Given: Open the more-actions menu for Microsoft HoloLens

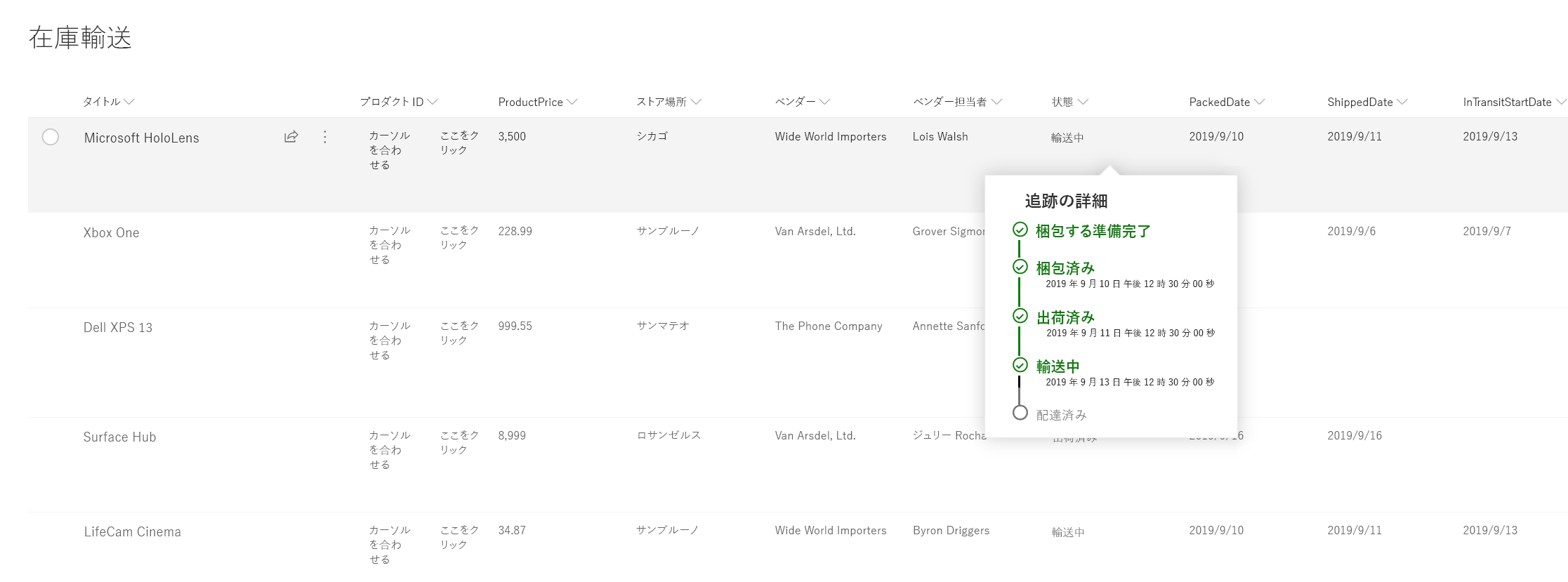Looking at the screenshot, I should click(324, 137).
